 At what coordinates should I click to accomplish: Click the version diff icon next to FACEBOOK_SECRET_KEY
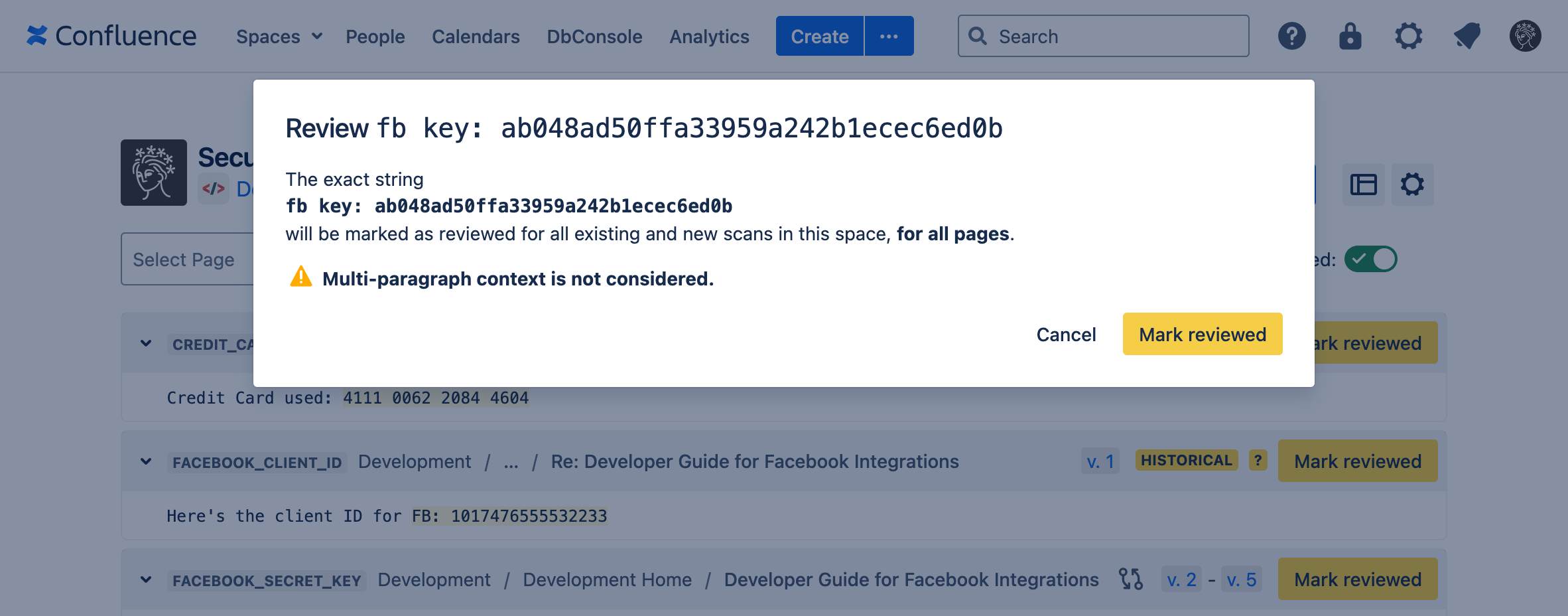(x=1130, y=579)
